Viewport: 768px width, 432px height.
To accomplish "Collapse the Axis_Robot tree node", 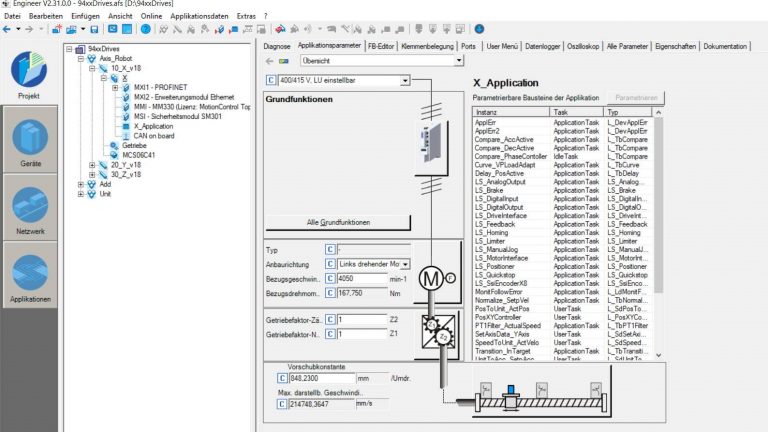I will click(81, 59).
